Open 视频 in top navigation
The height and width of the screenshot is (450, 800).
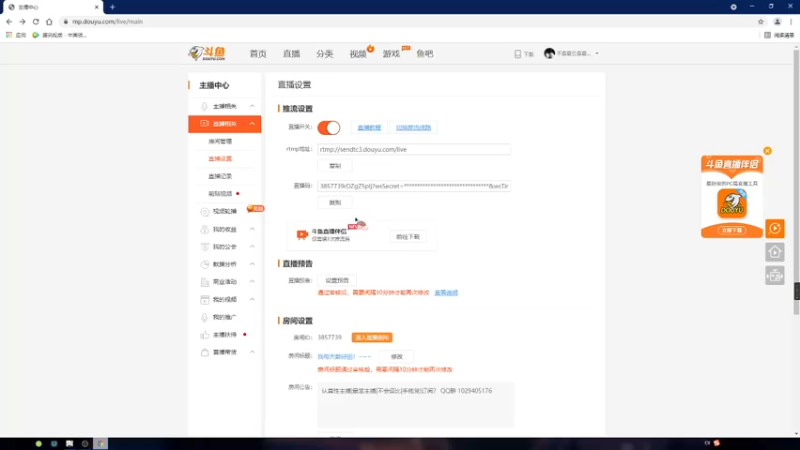coord(358,54)
